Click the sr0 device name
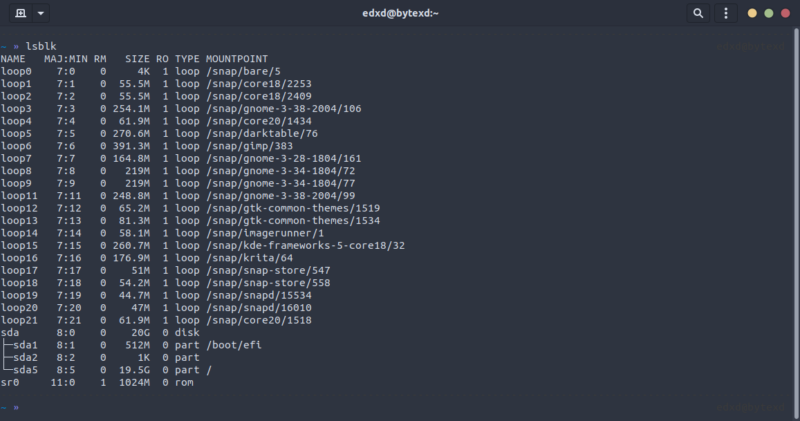Screen dimensions: 800x421 (9, 382)
